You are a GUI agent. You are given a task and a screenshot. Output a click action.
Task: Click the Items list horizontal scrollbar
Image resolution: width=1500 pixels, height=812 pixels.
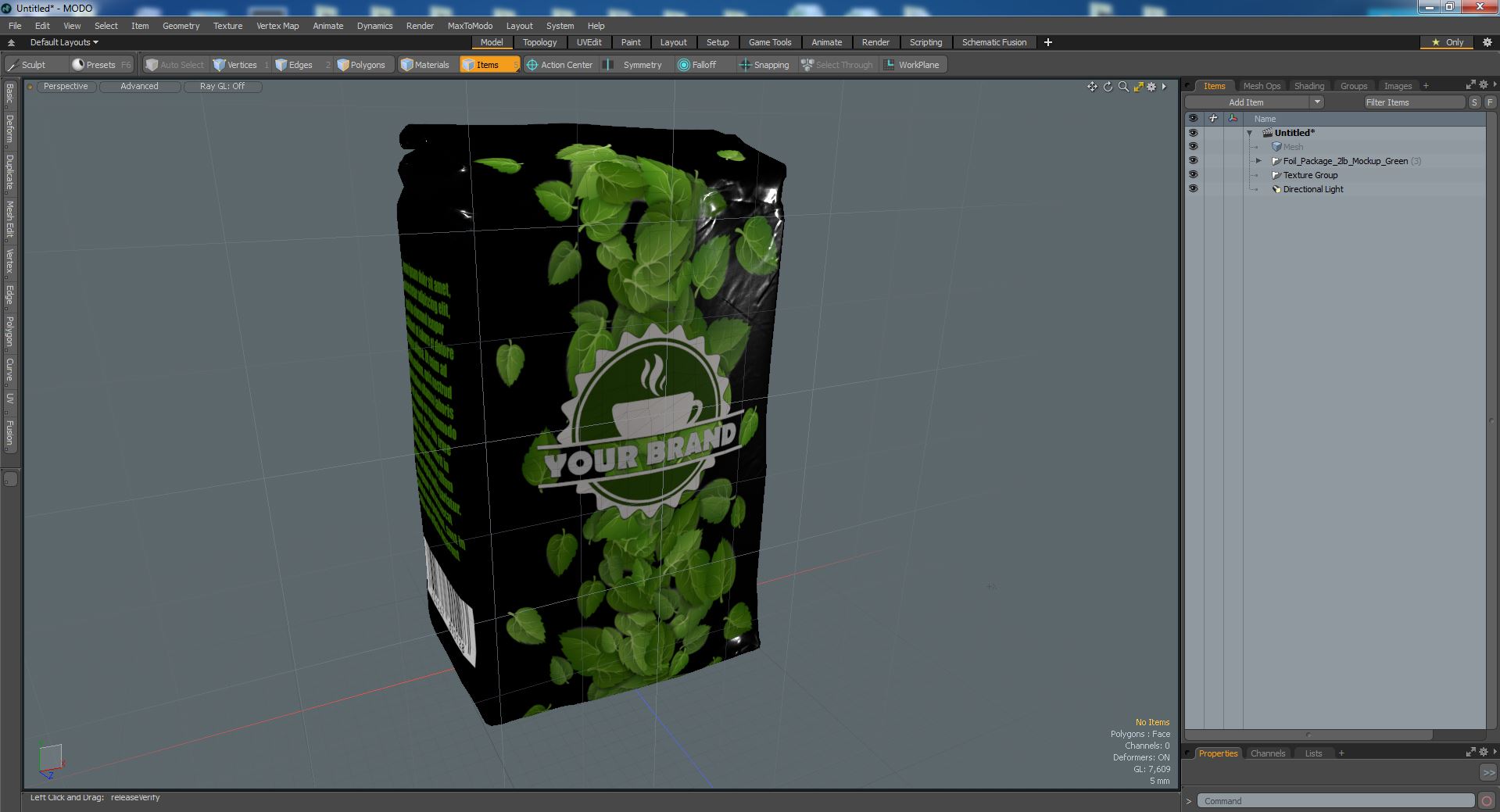pyautogui.click(x=1309, y=735)
